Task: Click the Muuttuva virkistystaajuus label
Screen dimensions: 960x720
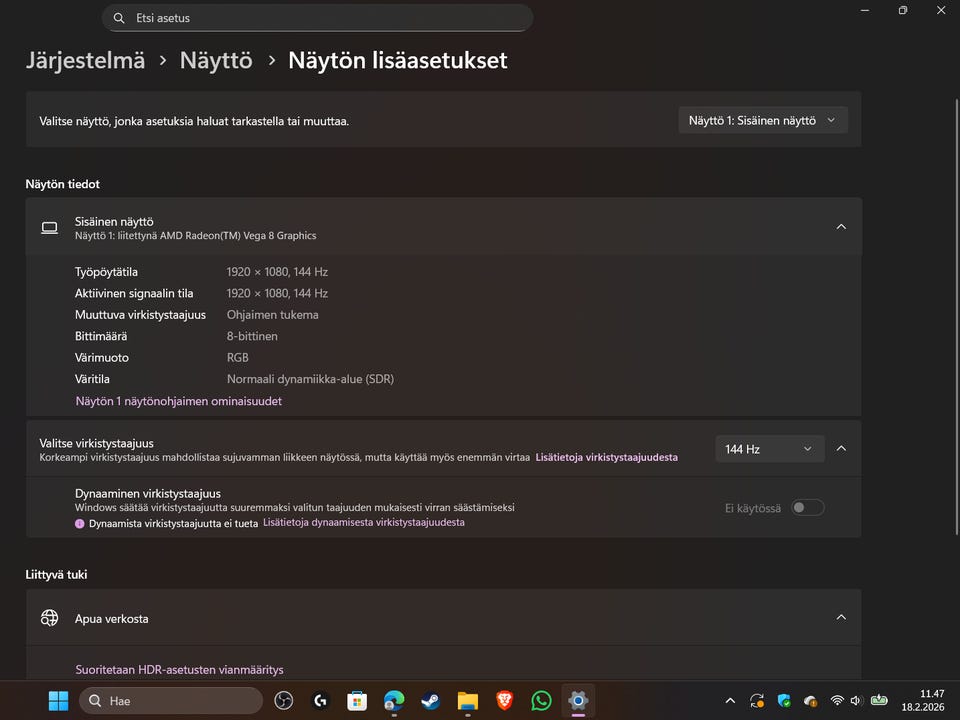Action: click(140, 315)
